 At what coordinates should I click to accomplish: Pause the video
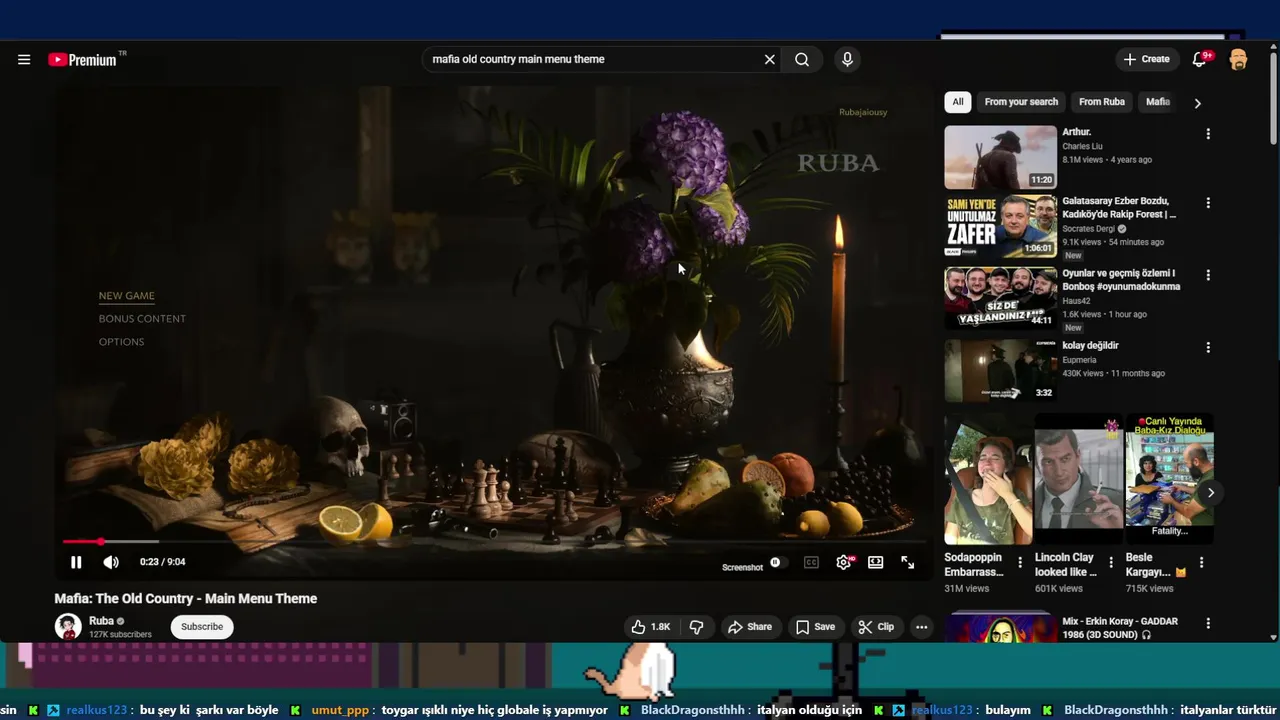(76, 562)
